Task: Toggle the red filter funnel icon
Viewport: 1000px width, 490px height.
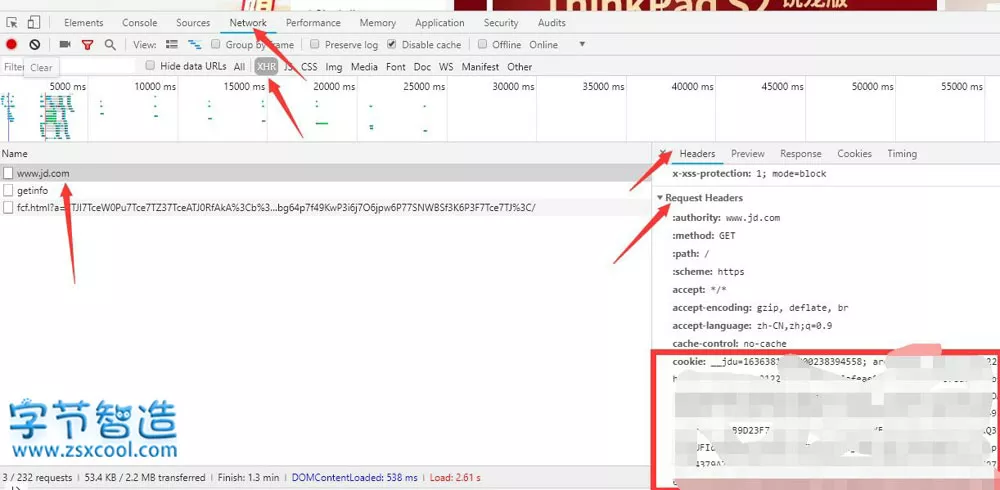Action: (x=87, y=45)
